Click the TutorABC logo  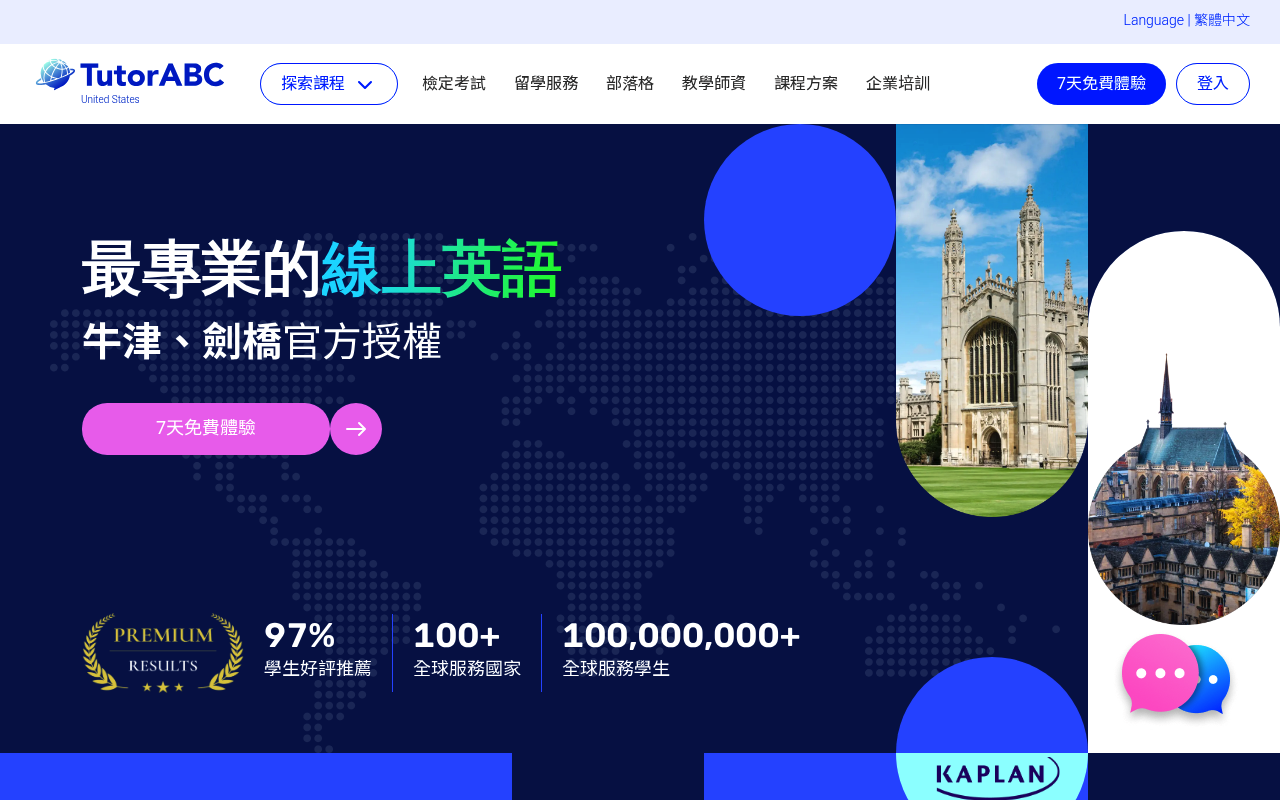[130, 76]
